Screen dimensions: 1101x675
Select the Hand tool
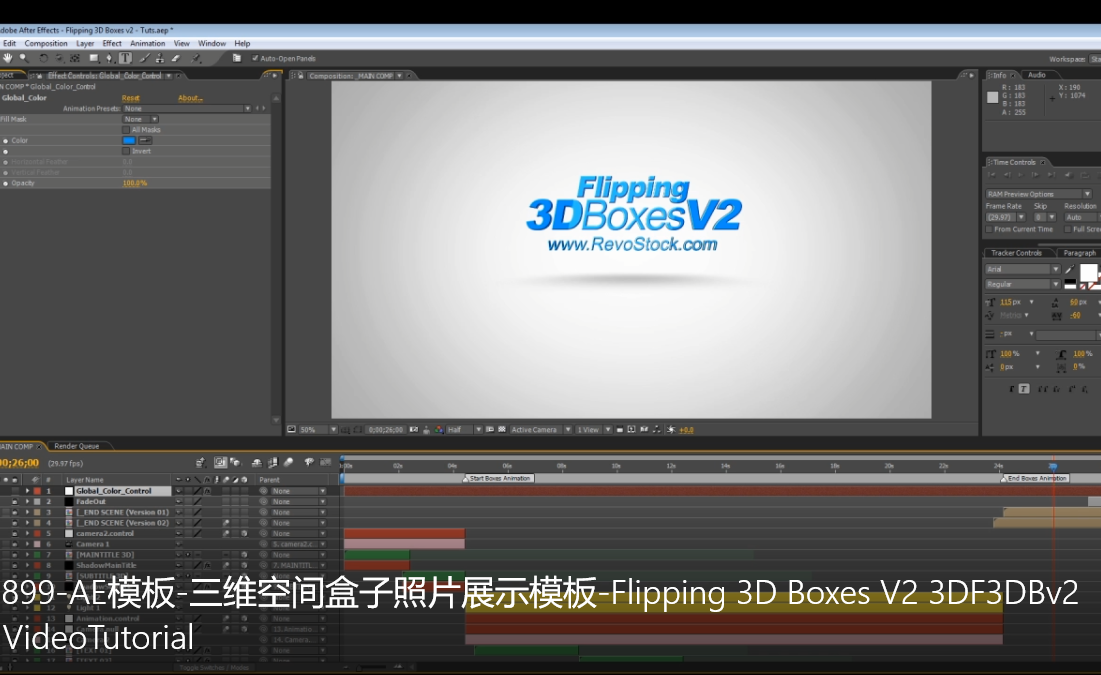8,58
